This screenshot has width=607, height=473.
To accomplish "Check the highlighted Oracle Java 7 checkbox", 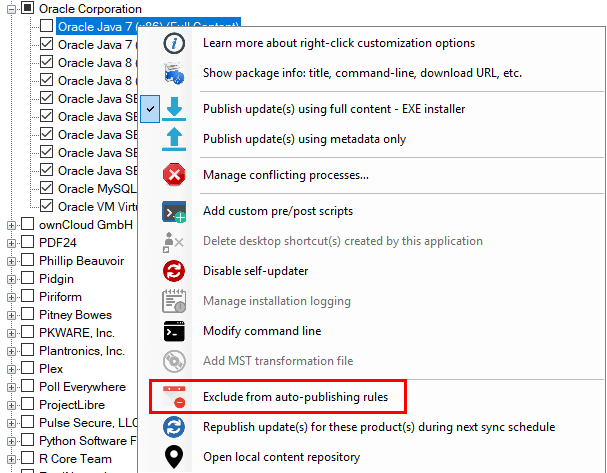I will pyautogui.click(x=46, y=26).
